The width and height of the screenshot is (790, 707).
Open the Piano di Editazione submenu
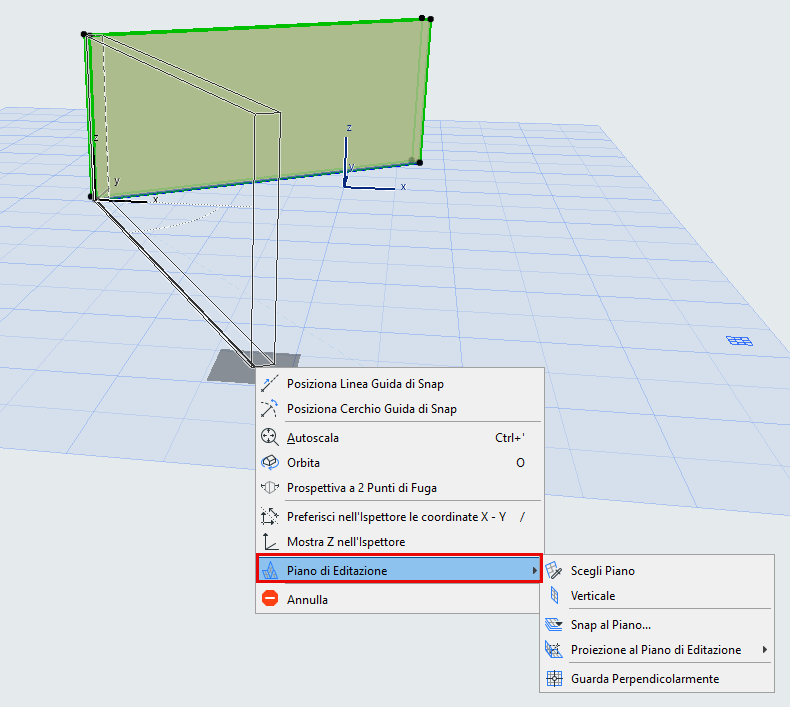pos(400,570)
